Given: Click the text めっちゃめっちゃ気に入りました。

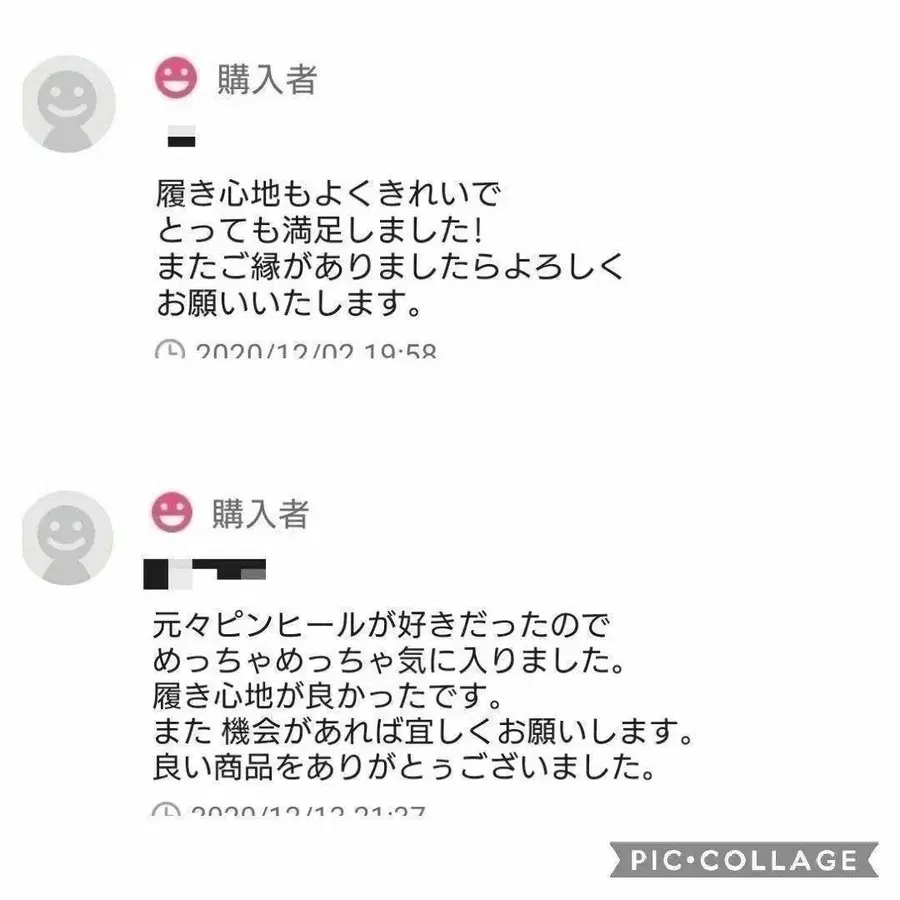Looking at the screenshot, I should [389, 661].
